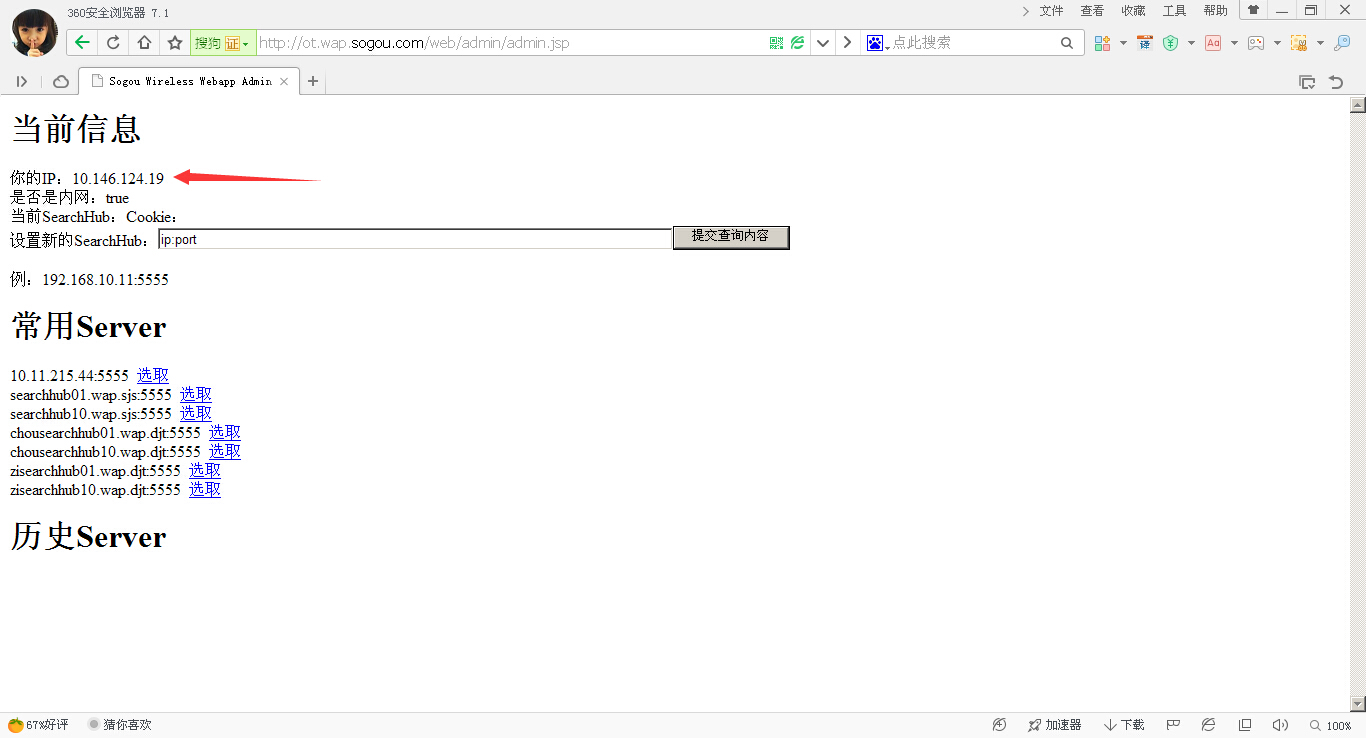Screen dimensions: 1366x738
Task: Reload the page with the refresh icon
Action: [113, 43]
